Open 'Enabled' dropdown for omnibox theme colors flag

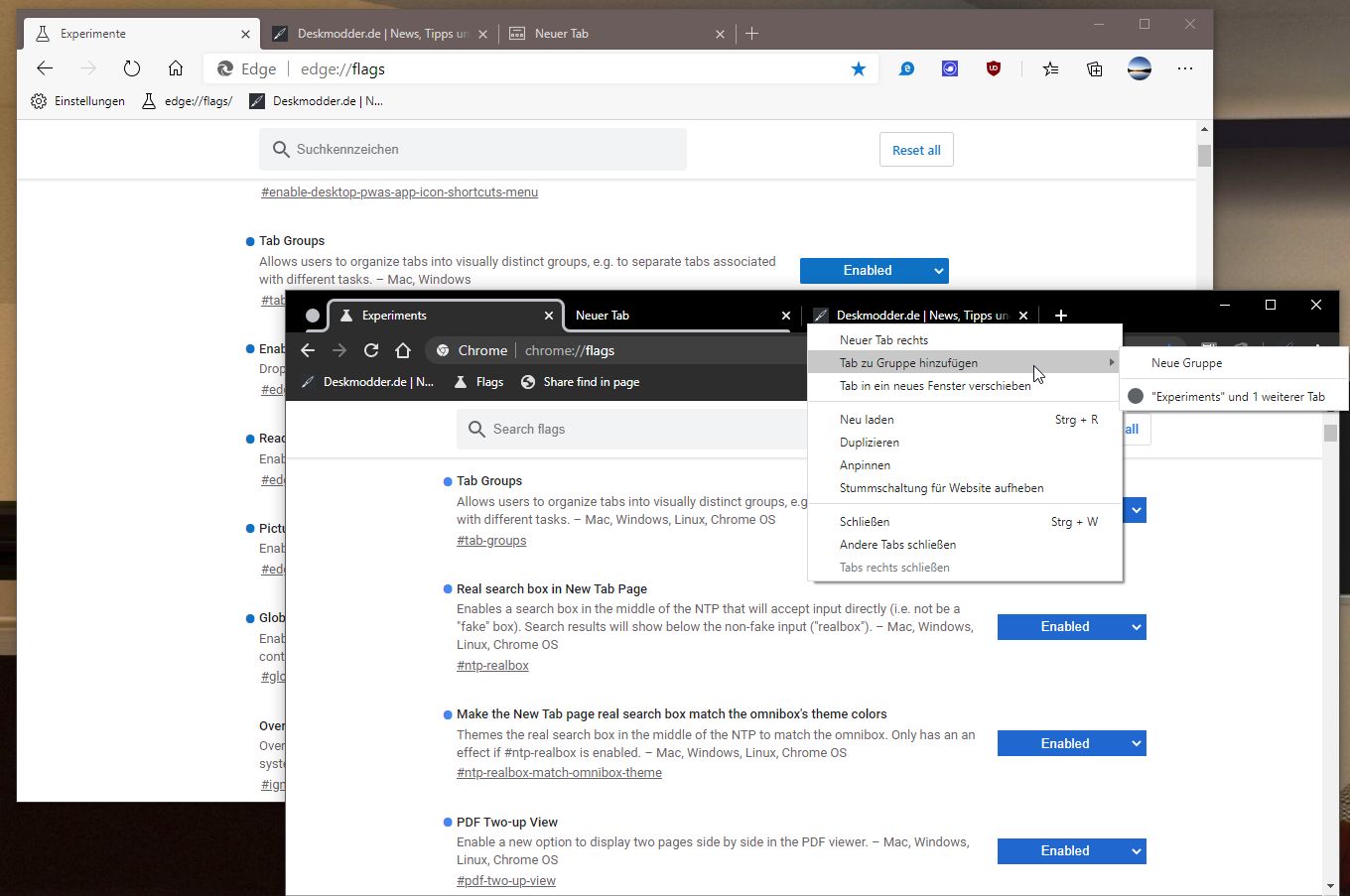(x=1072, y=744)
